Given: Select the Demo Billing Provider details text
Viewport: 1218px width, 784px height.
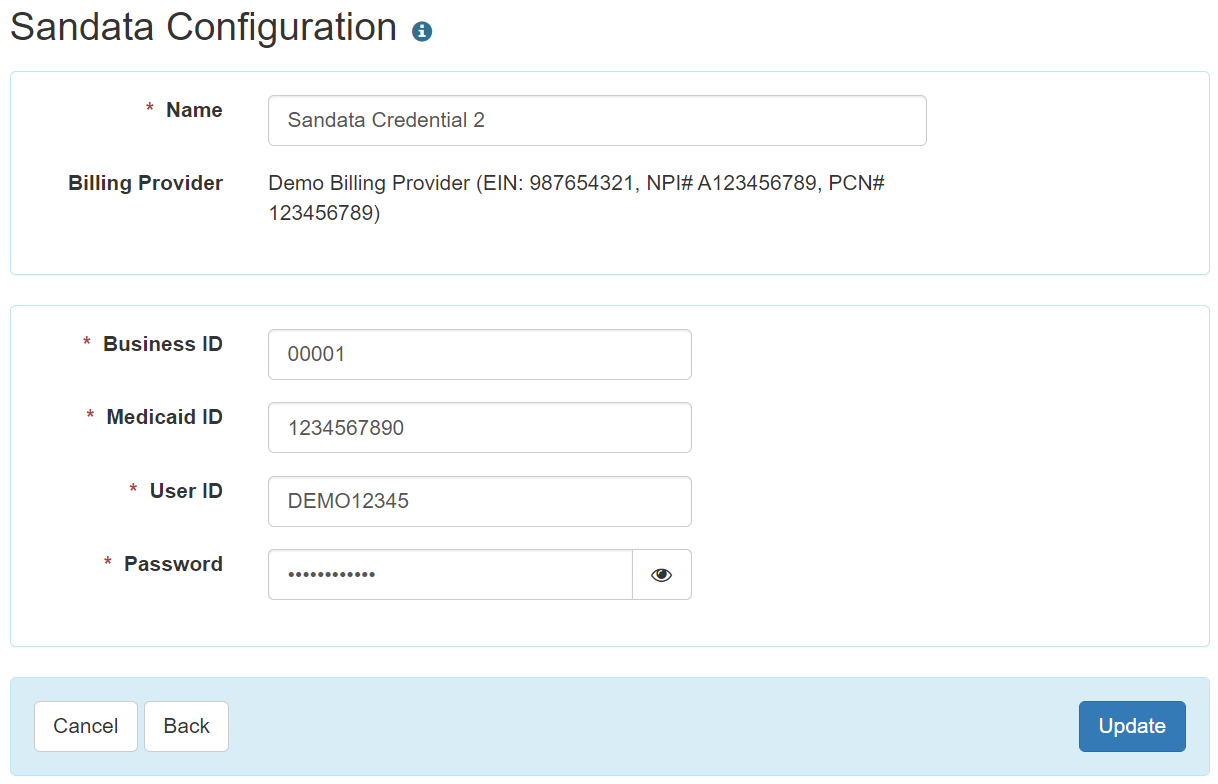Looking at the screenshot, I should [x=576, y=198].
